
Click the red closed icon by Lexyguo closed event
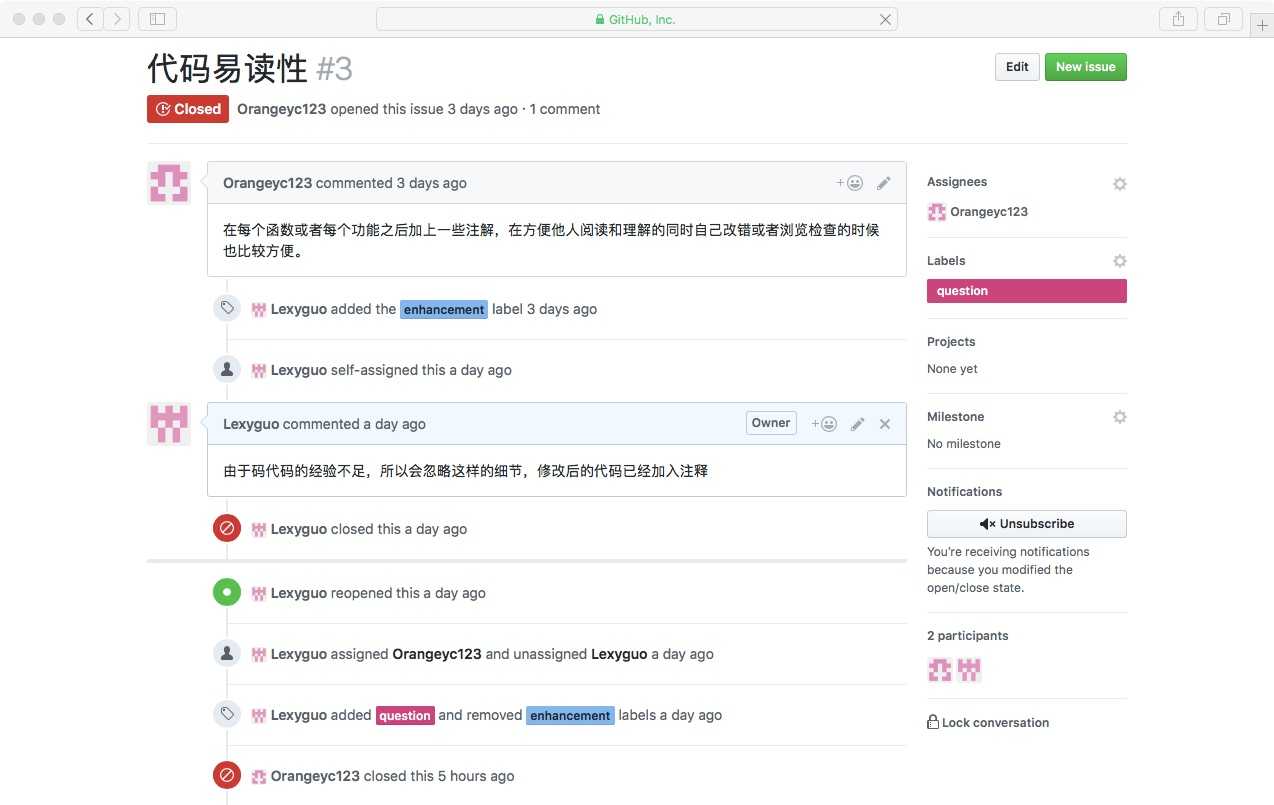[227, 528]
